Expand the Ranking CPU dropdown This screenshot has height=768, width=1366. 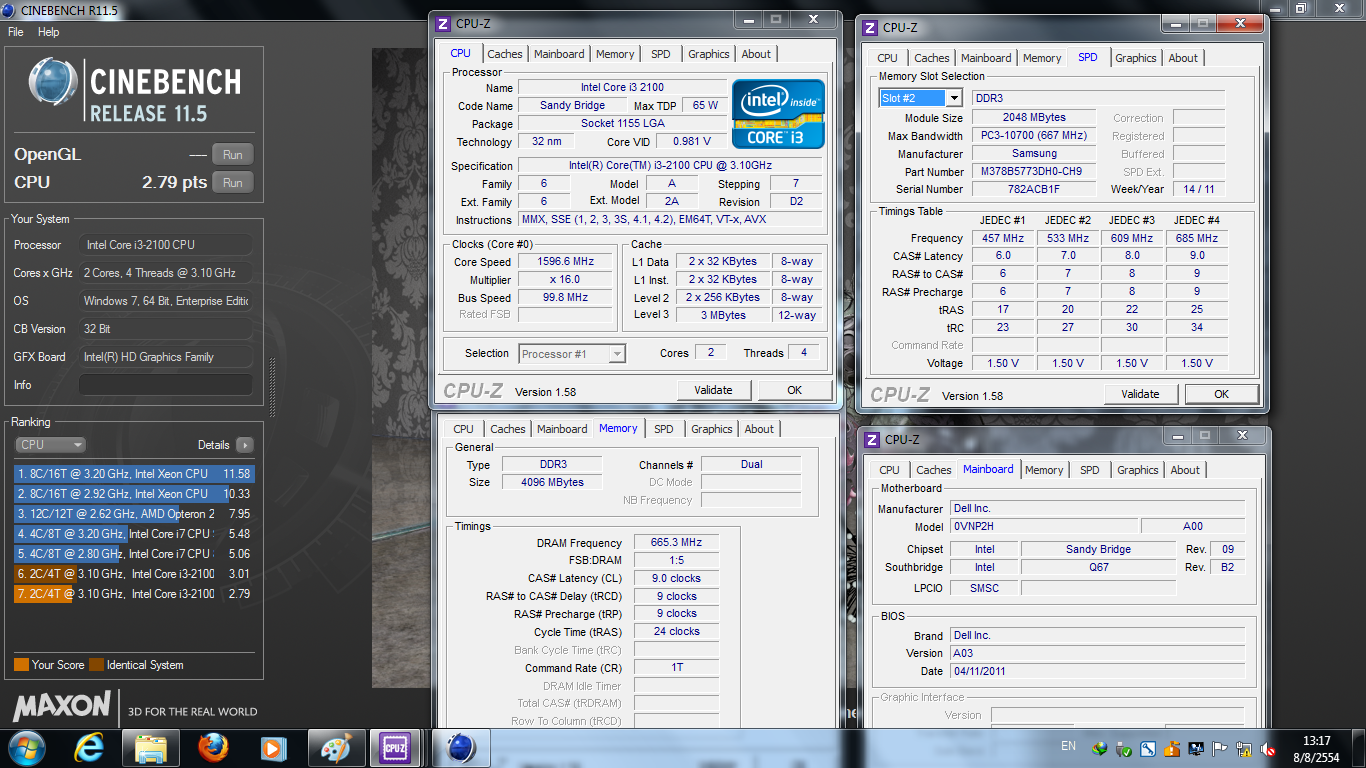50,445
